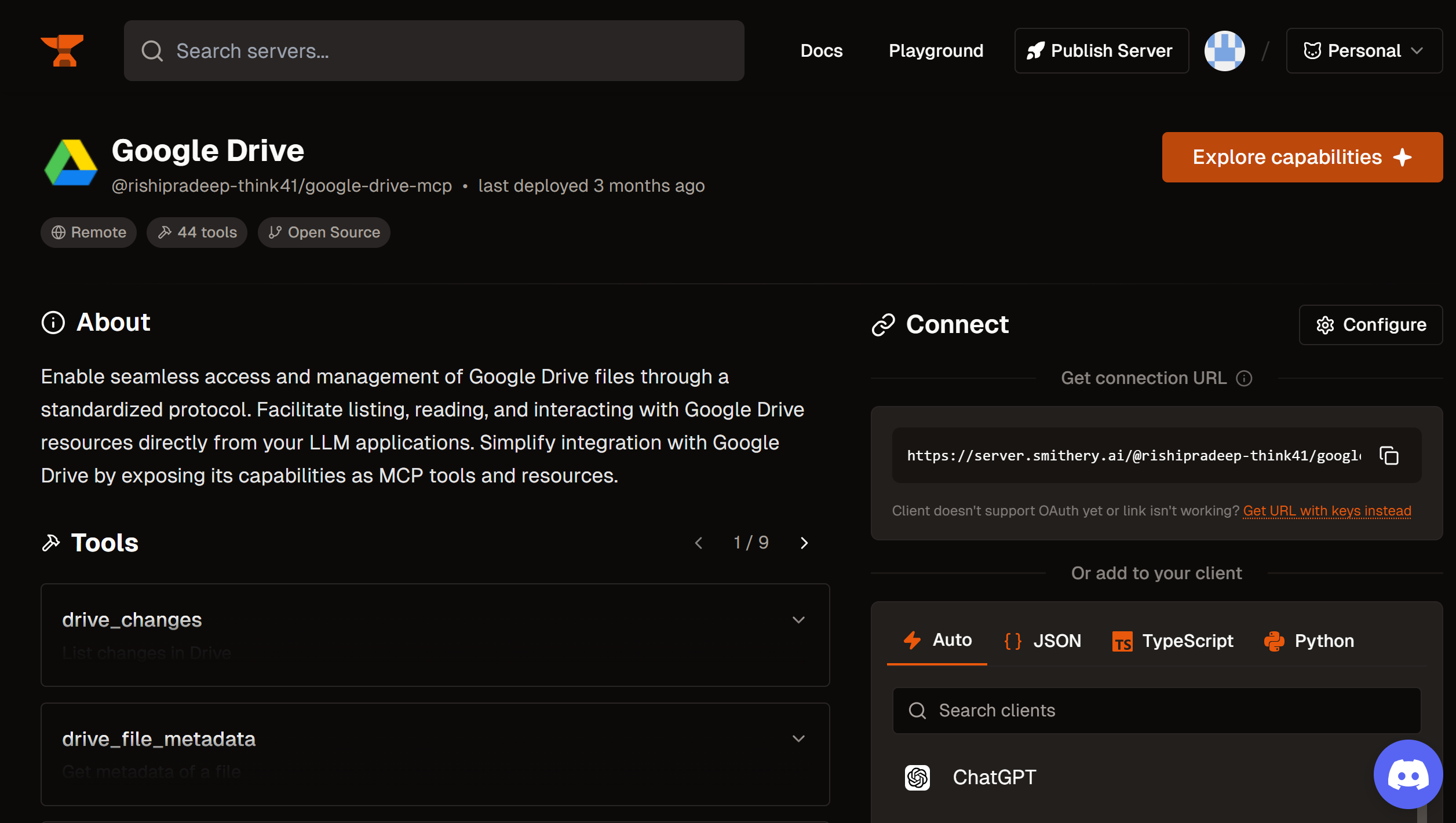The image size is (1456, 823).
Task: Click the Search servers field
Action: [433, 51]
